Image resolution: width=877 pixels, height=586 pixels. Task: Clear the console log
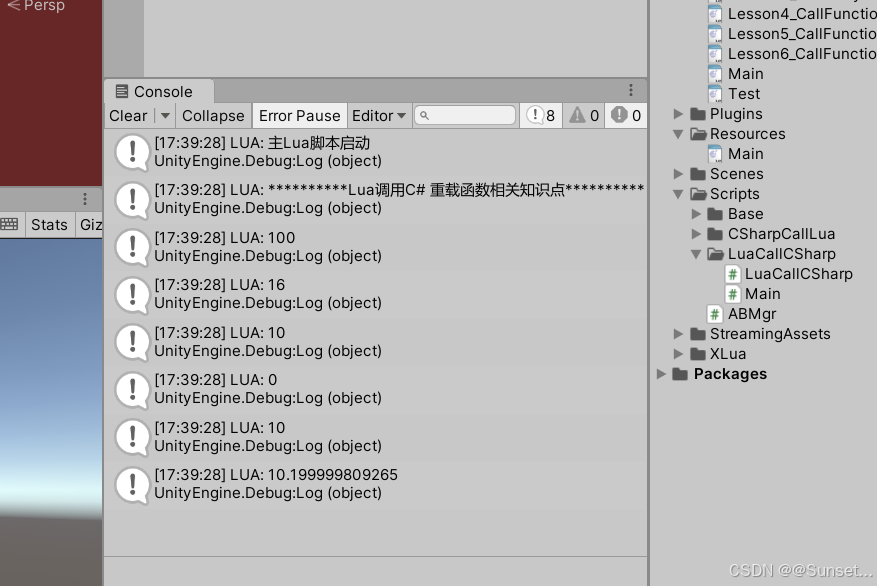click(128, 116)
